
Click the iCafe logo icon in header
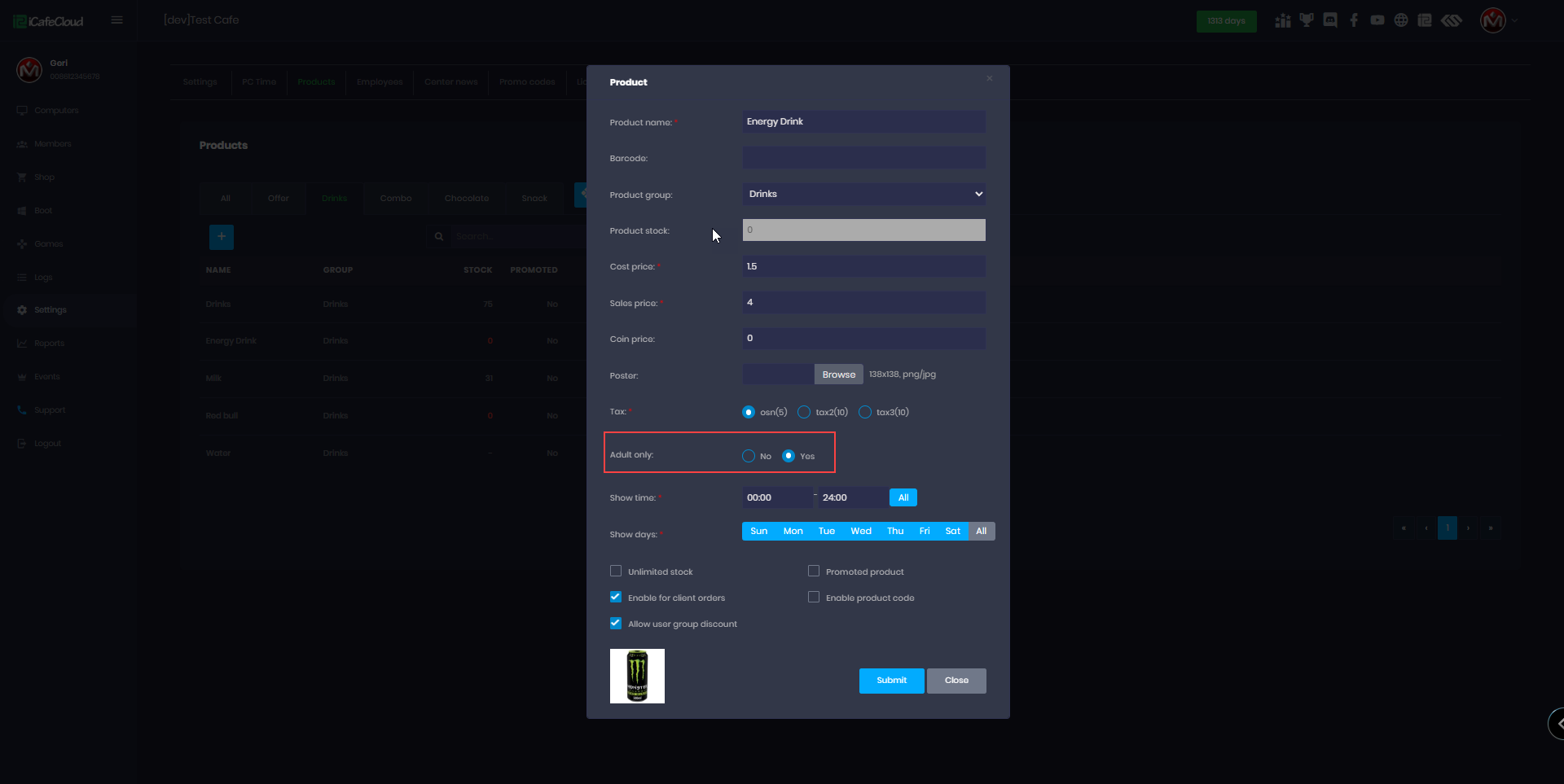[x=1425, y=20]
